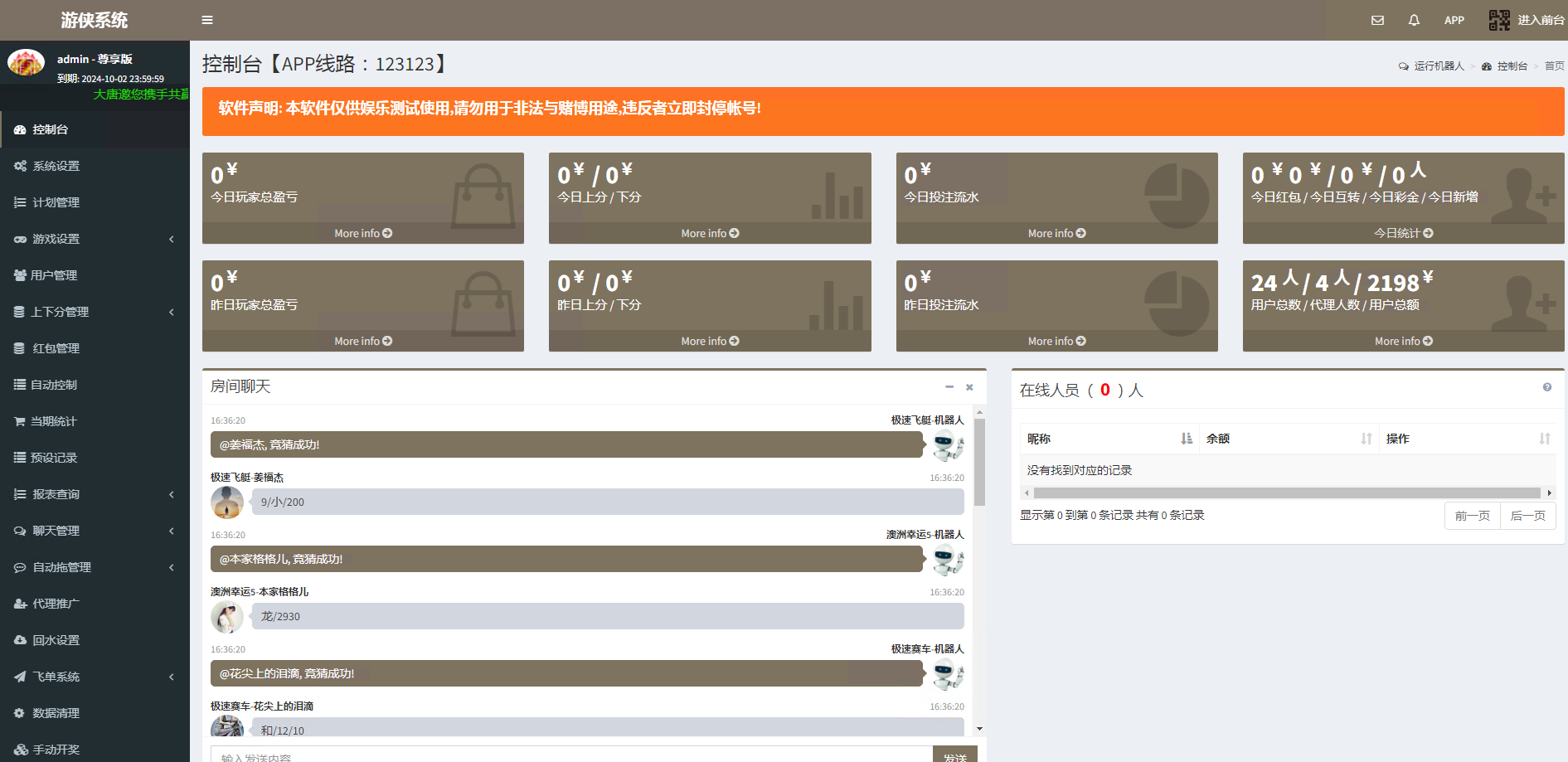Click More info under 今日玩家总盈亏
The width and height of the screenshot is (1568, 762).
(363, 234)
